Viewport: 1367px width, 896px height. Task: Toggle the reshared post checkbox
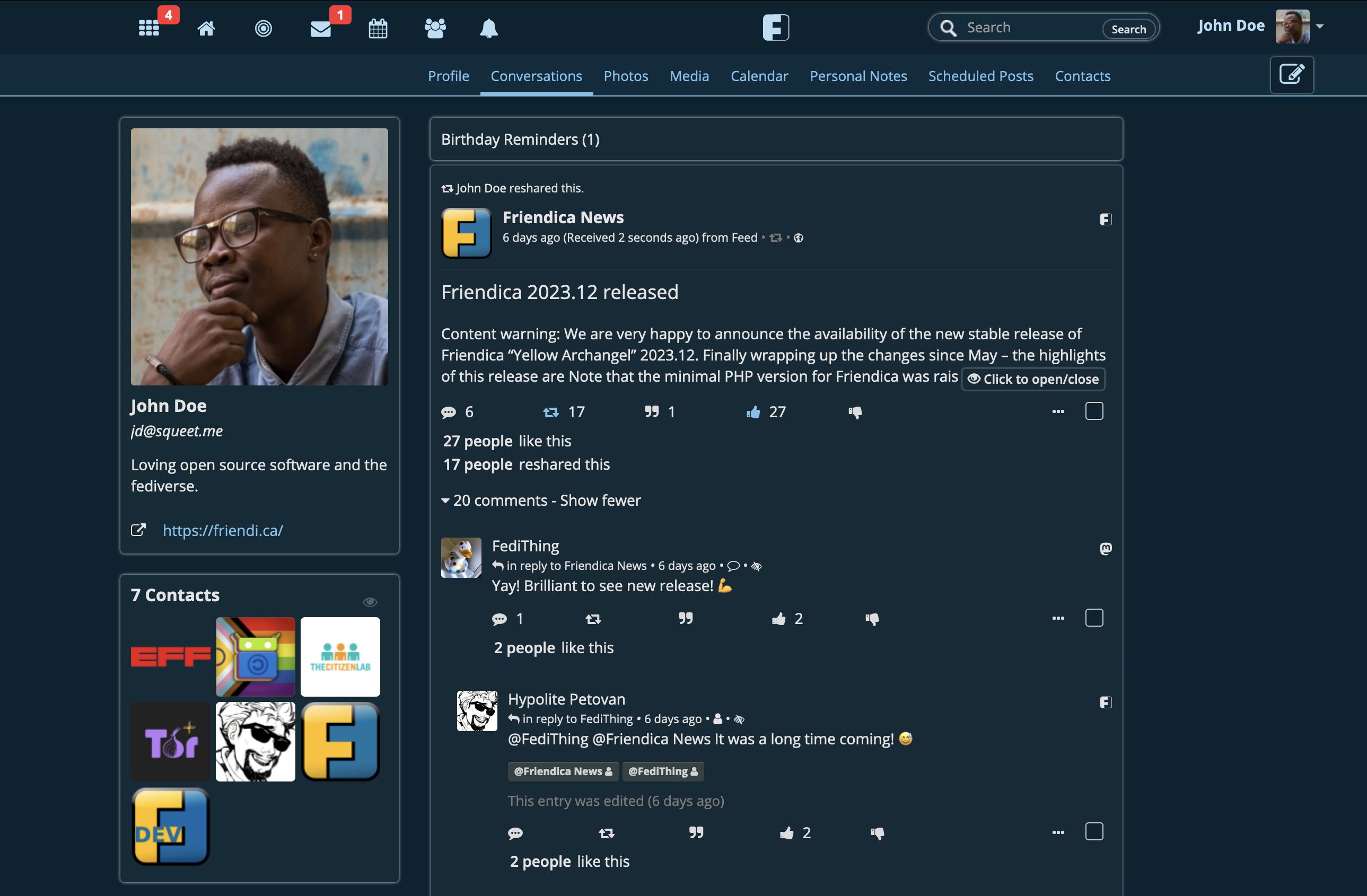click(x=1095, y=410)
